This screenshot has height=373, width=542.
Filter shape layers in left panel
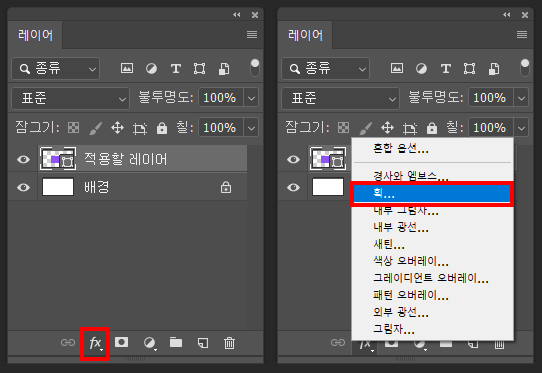199,68
